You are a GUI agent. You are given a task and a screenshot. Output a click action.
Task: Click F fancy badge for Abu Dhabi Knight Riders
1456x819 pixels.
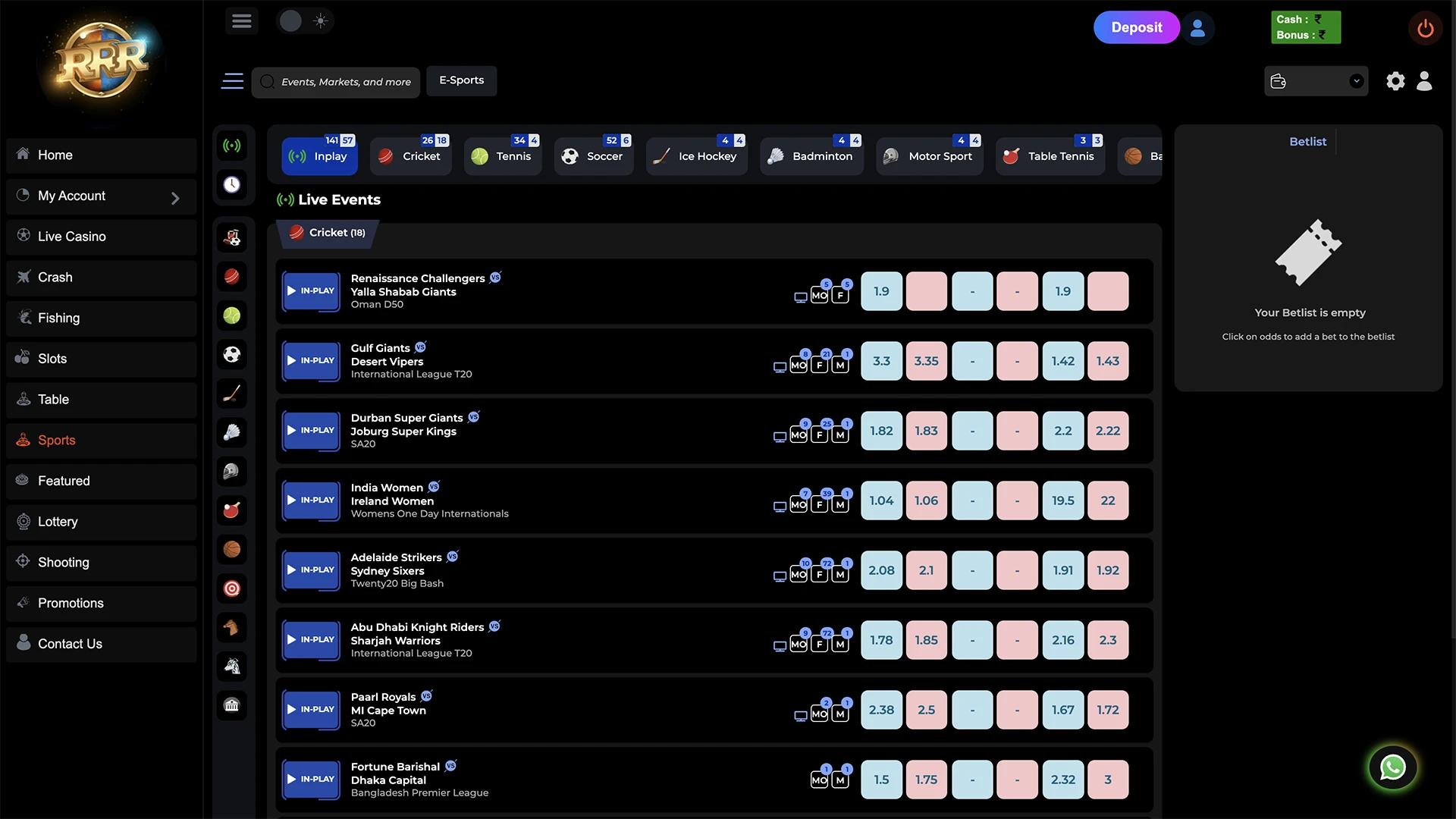click(820, 644)
